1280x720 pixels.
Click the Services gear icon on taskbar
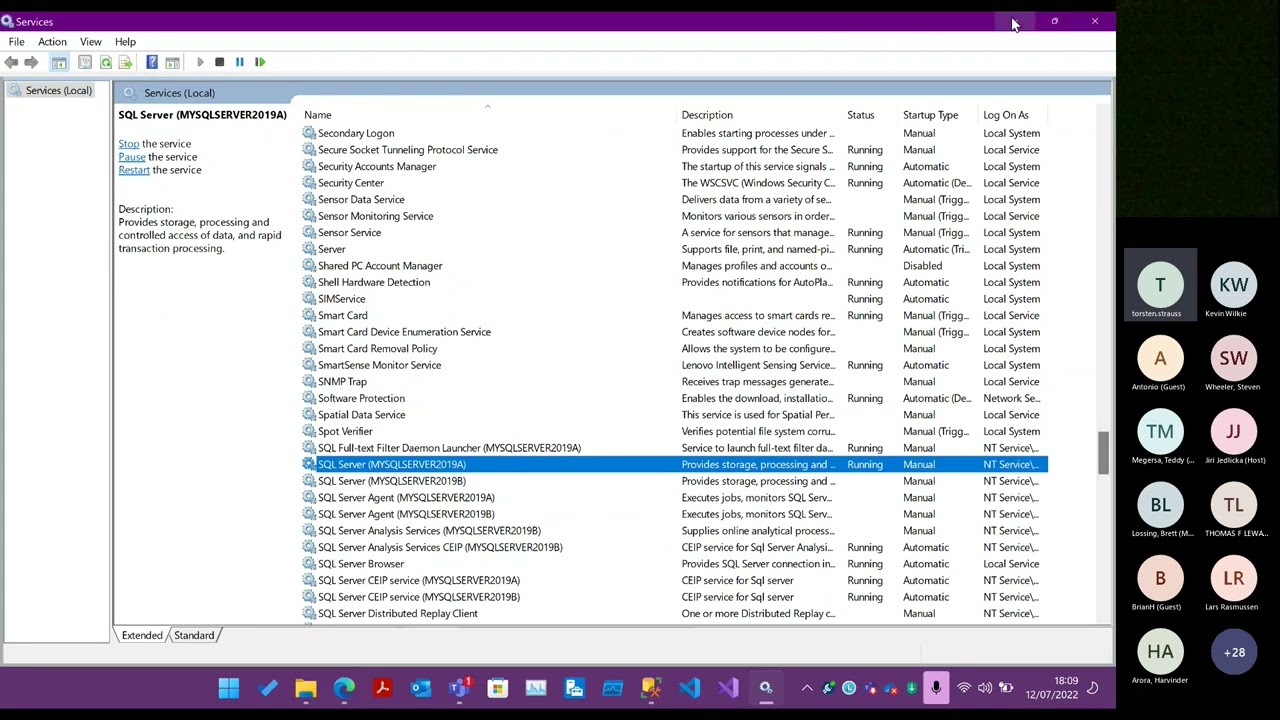pyautogui.click(x=766, y=688)
